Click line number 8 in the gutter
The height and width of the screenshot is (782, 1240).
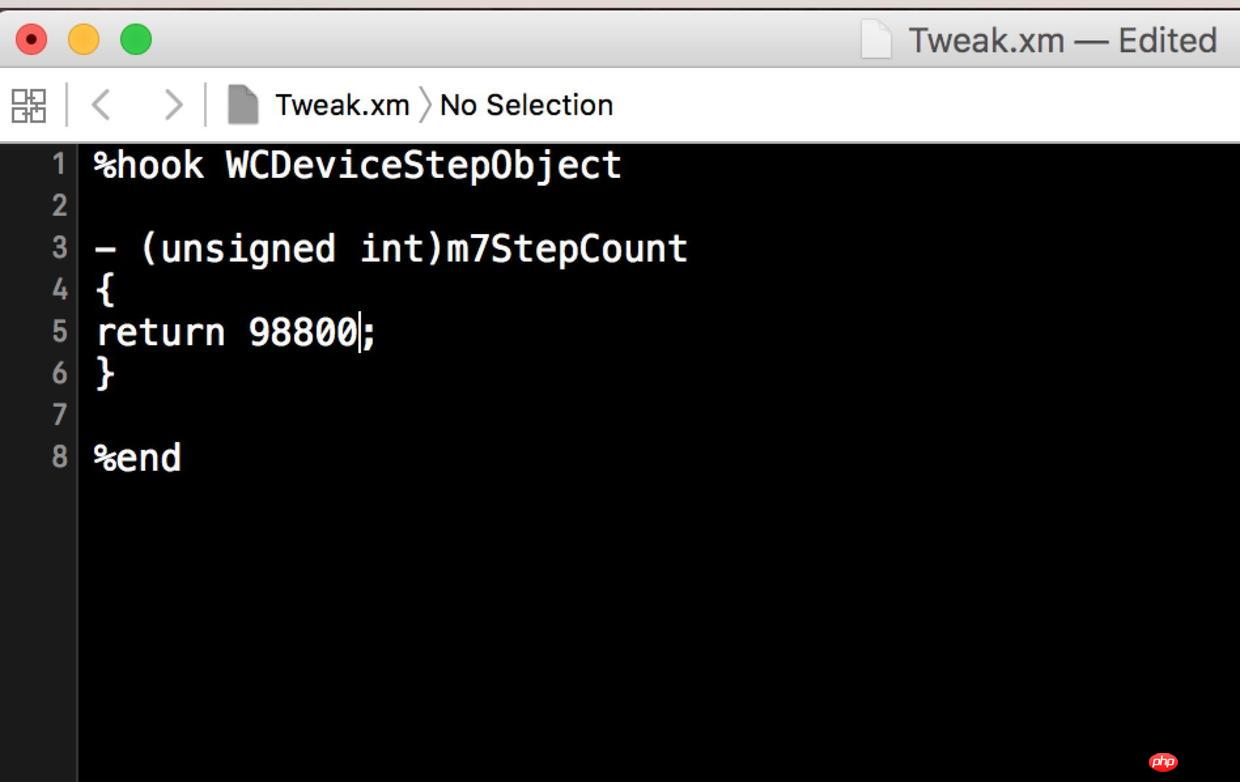click(59, 456)
